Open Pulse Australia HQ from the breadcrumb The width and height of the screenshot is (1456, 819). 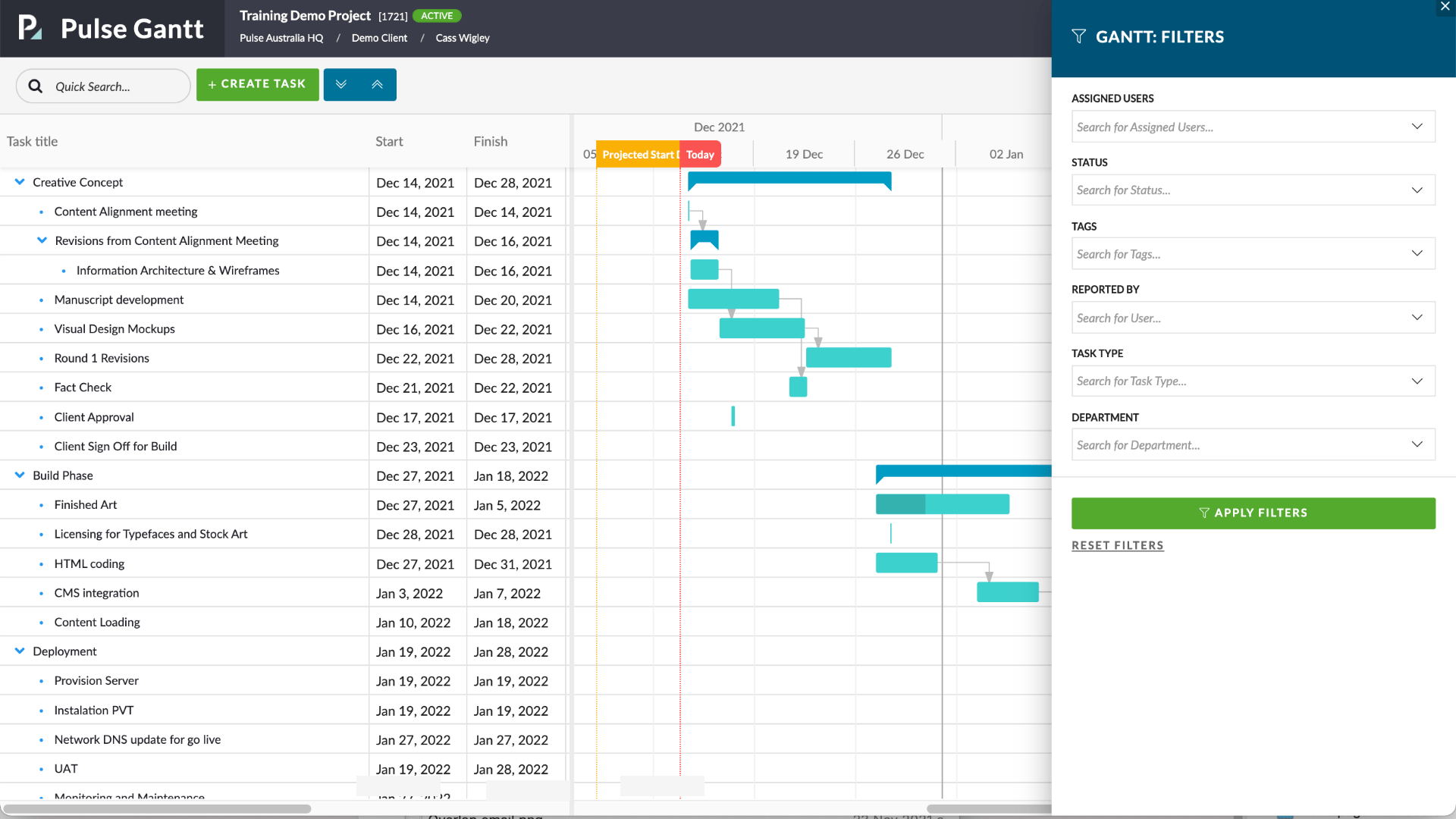pyautogui.click(x=281, y=38)
